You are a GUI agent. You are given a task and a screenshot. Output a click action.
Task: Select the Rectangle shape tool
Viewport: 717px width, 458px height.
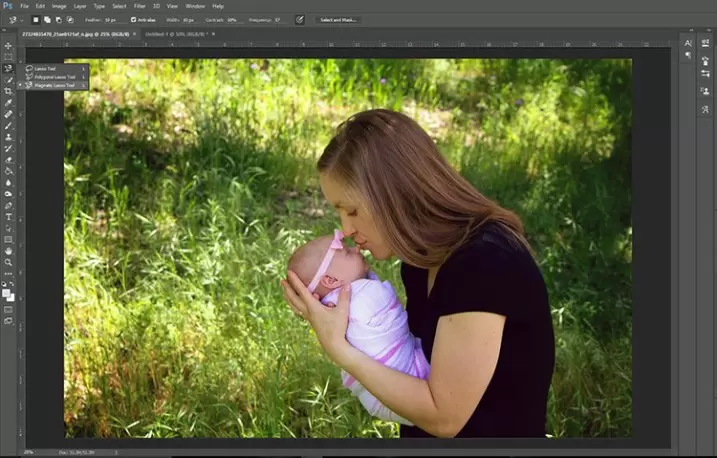click(x=8, y=240)
